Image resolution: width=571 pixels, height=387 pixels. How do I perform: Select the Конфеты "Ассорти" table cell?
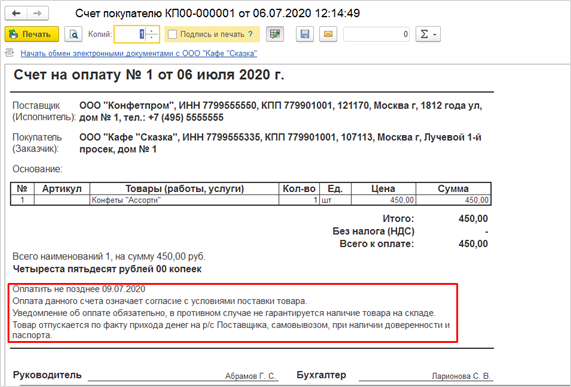[x=184, y=200]
